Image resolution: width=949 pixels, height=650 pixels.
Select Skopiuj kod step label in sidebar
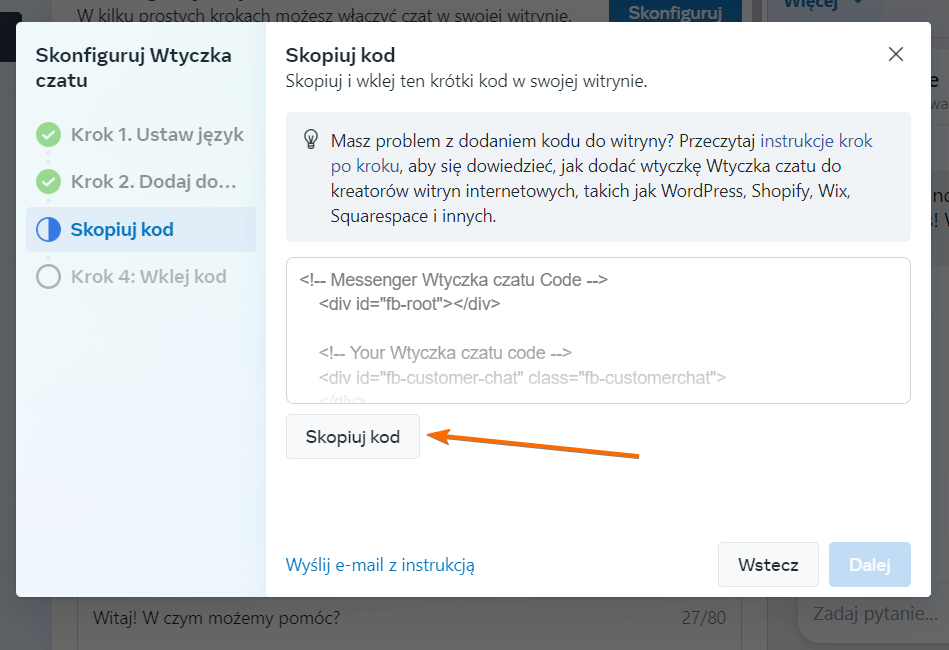(x=122, y=230)
